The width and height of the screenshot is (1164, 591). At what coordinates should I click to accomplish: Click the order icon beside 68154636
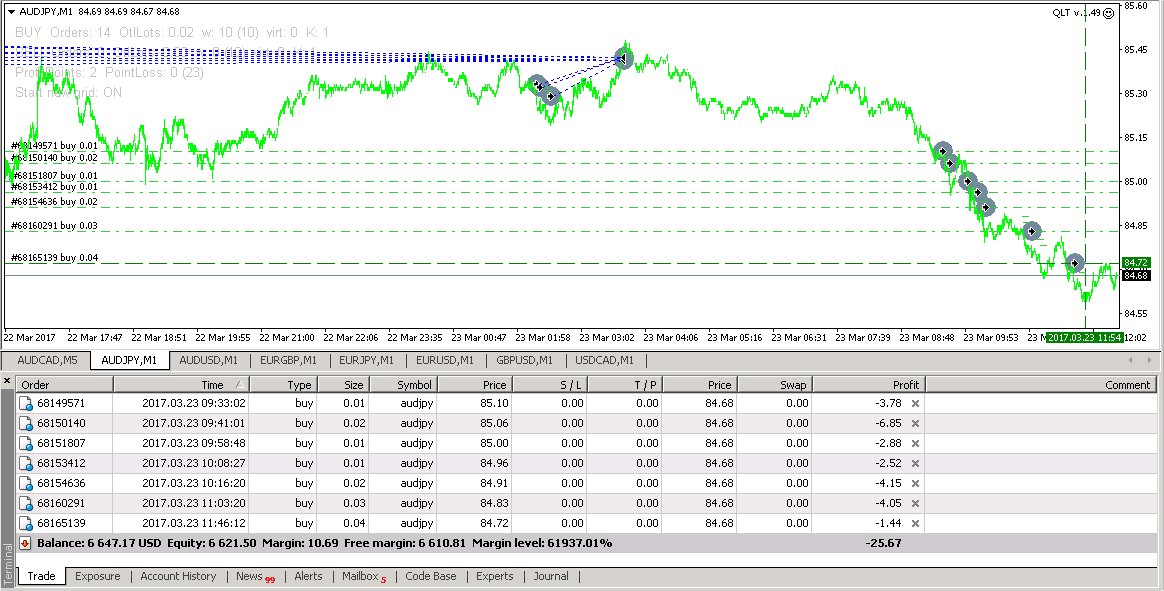pyautogui.click(x=26, y=483)
